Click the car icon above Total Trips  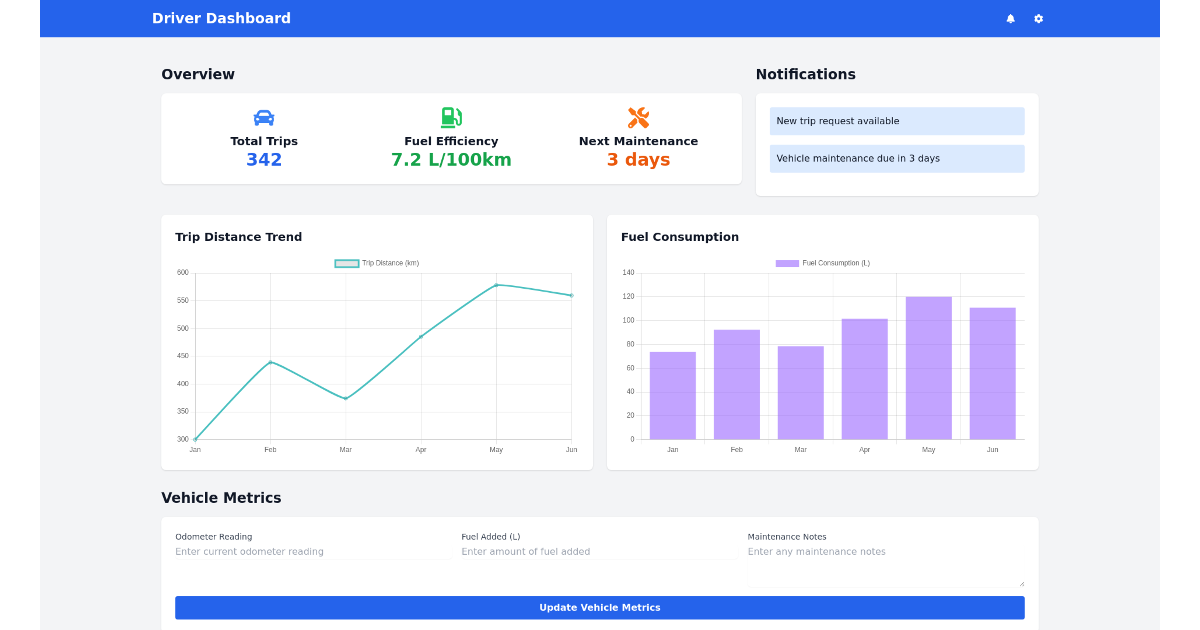(x=263, y=116)
